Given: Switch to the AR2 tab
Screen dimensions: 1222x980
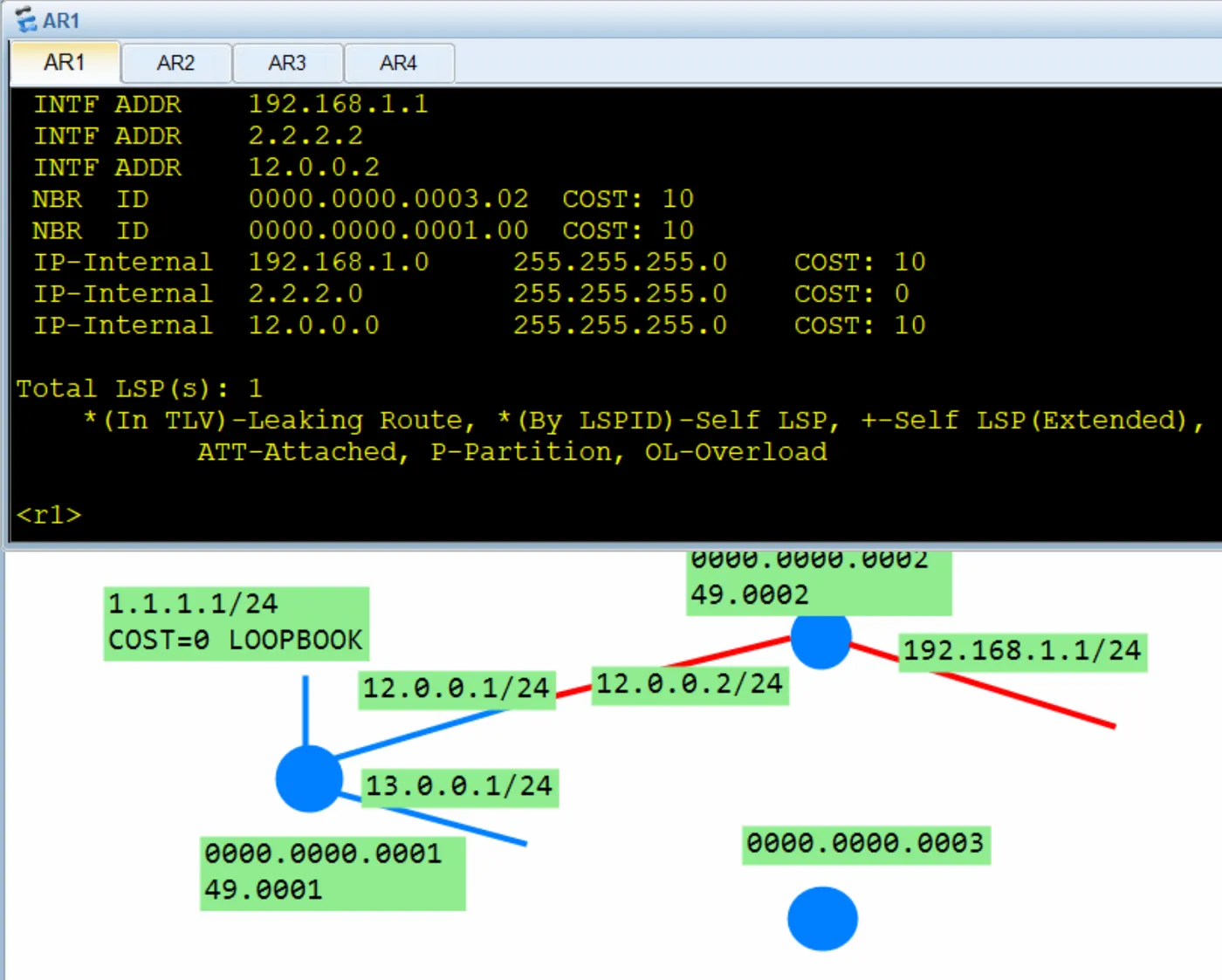Looking at the screenshot, I should [x=176, y=64].
